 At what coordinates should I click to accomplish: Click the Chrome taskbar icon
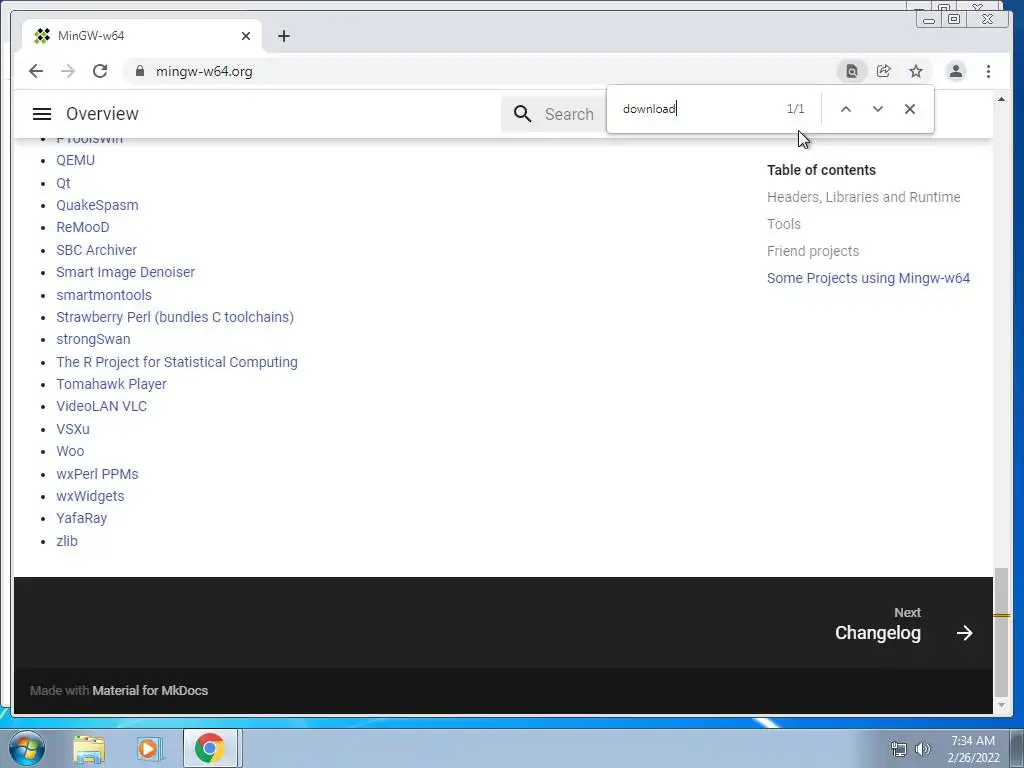tap(210, 748)
